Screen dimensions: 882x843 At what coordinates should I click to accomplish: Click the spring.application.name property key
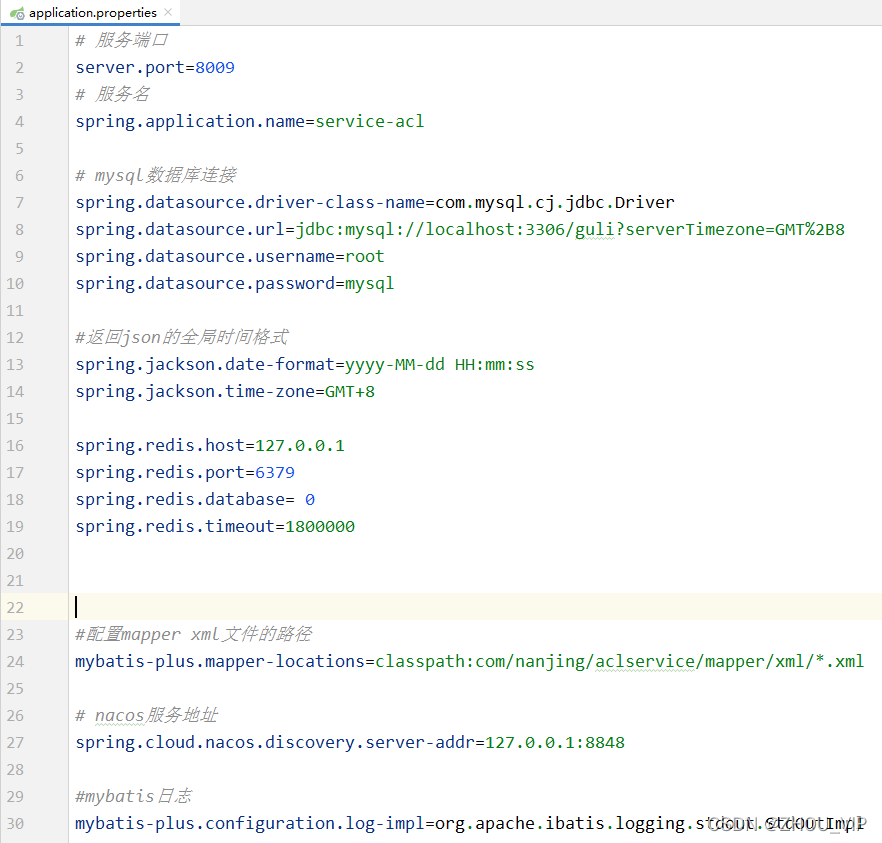190,121
